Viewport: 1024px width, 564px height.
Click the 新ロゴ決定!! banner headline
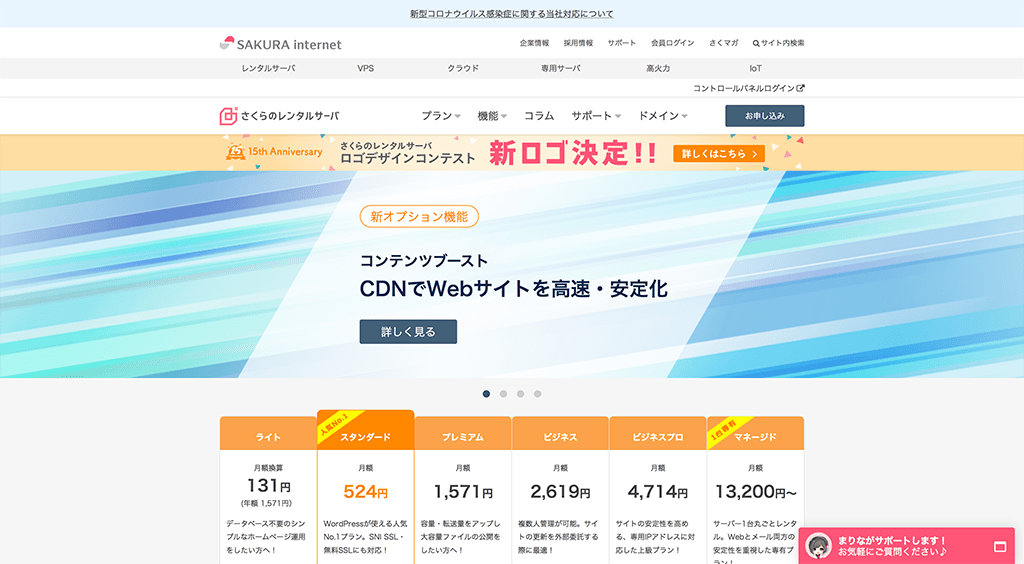[573, 153]
